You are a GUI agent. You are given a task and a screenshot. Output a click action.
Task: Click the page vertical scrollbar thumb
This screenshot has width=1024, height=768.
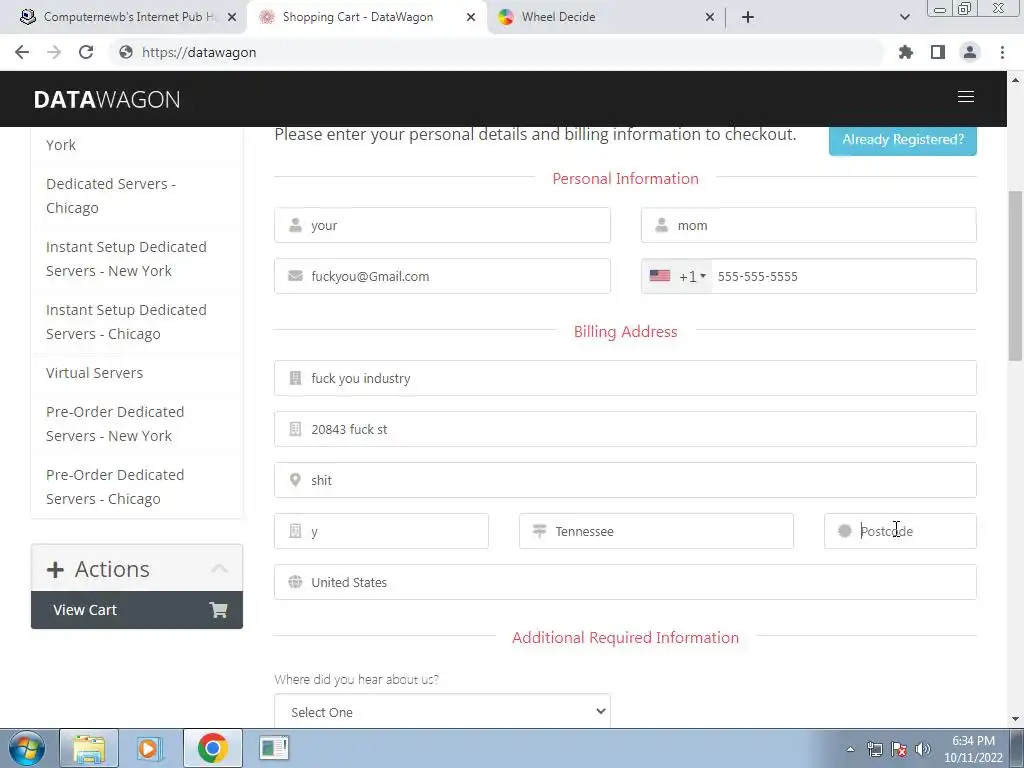click(1015, 276)
